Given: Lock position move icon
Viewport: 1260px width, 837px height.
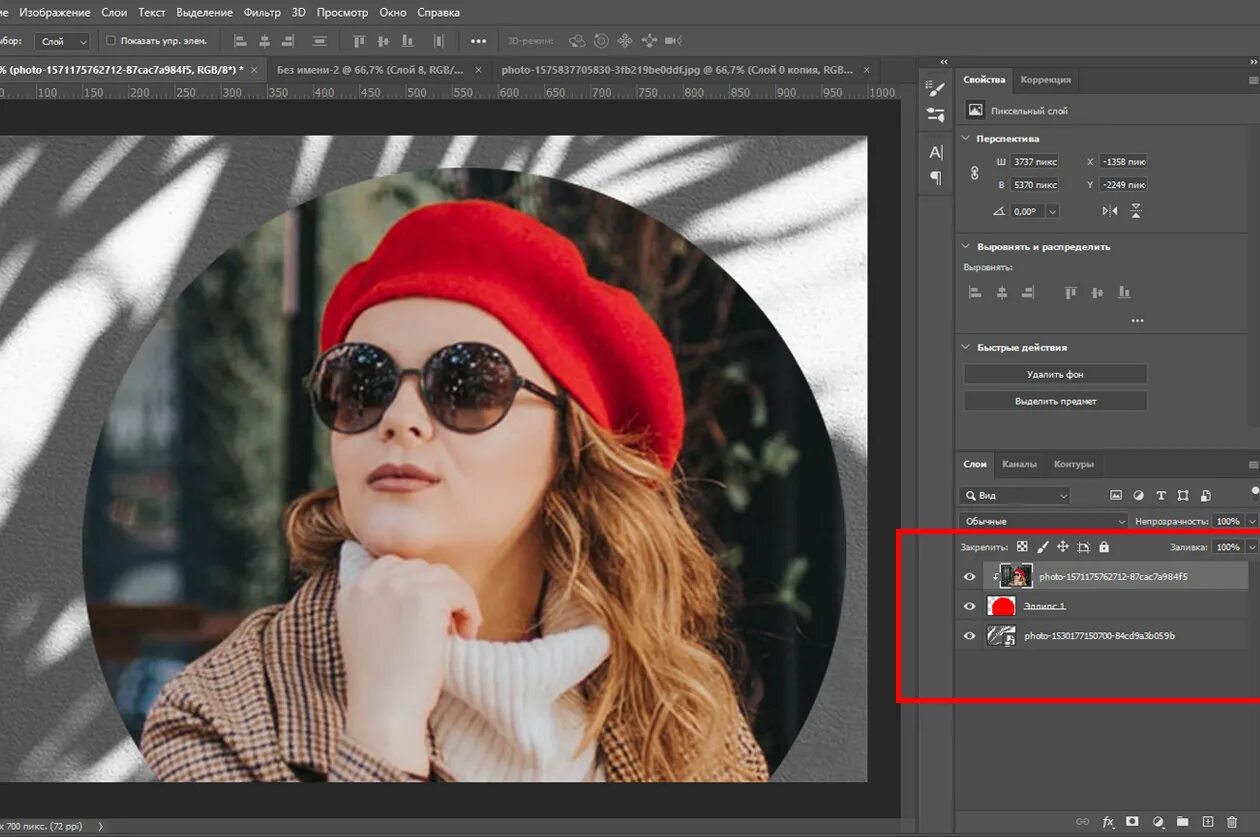Looking at the screenshot, I should [x=1063, y=547].
